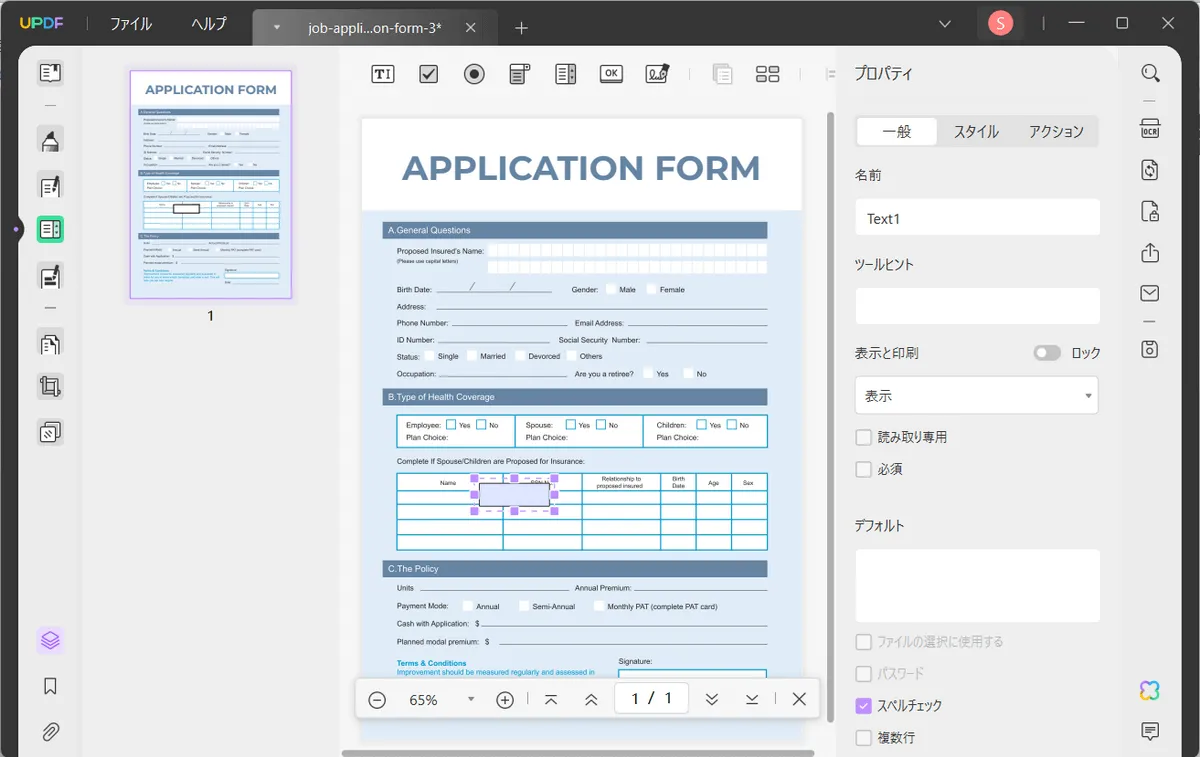This screenshot has height=757, width=1200.
Task: Click the 名前 field containing Text1
Action: (977, 218)
